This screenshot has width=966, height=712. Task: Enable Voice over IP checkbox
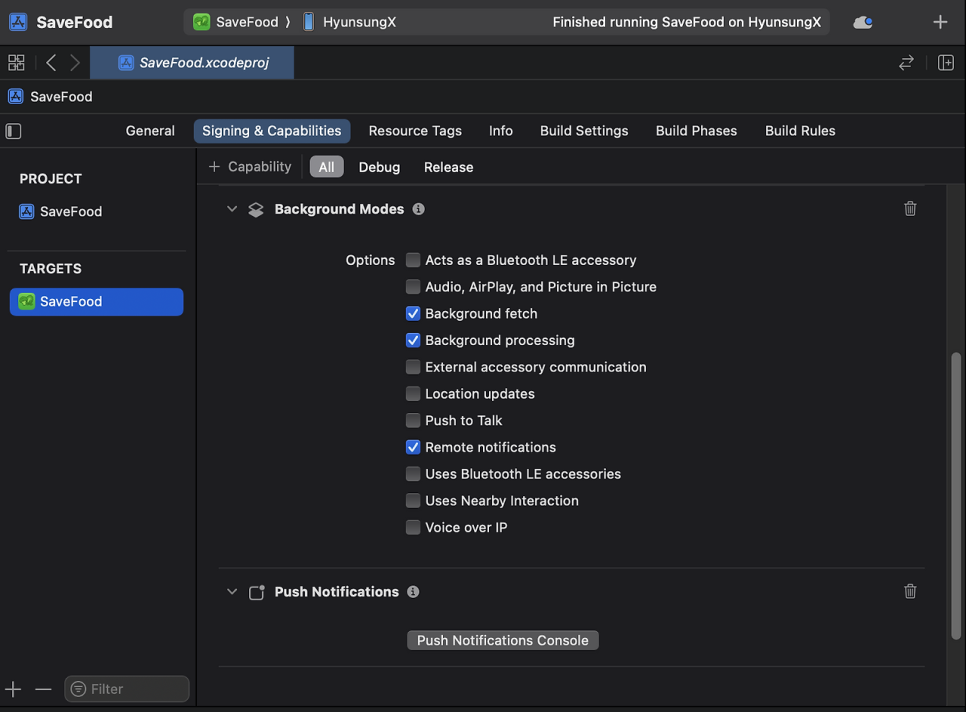413,527
